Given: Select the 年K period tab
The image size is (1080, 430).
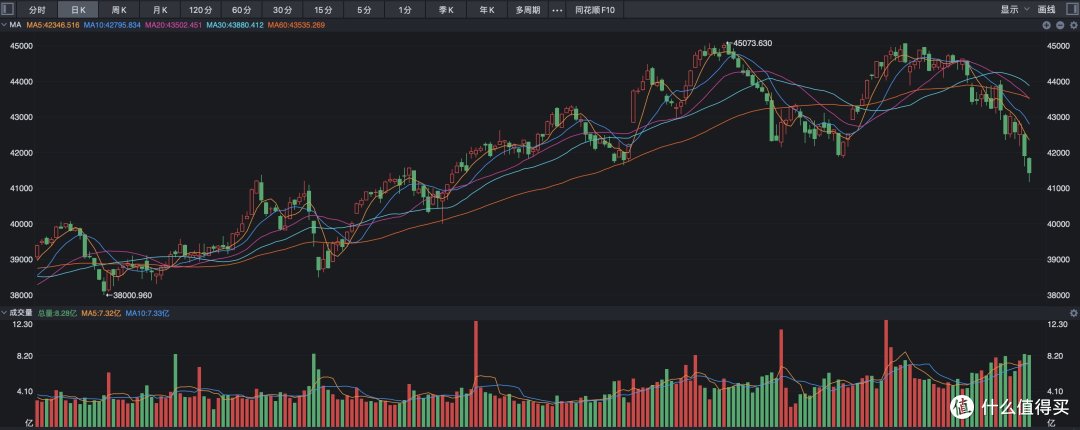Looking at the screenshot, I should (x=487, y=10).
